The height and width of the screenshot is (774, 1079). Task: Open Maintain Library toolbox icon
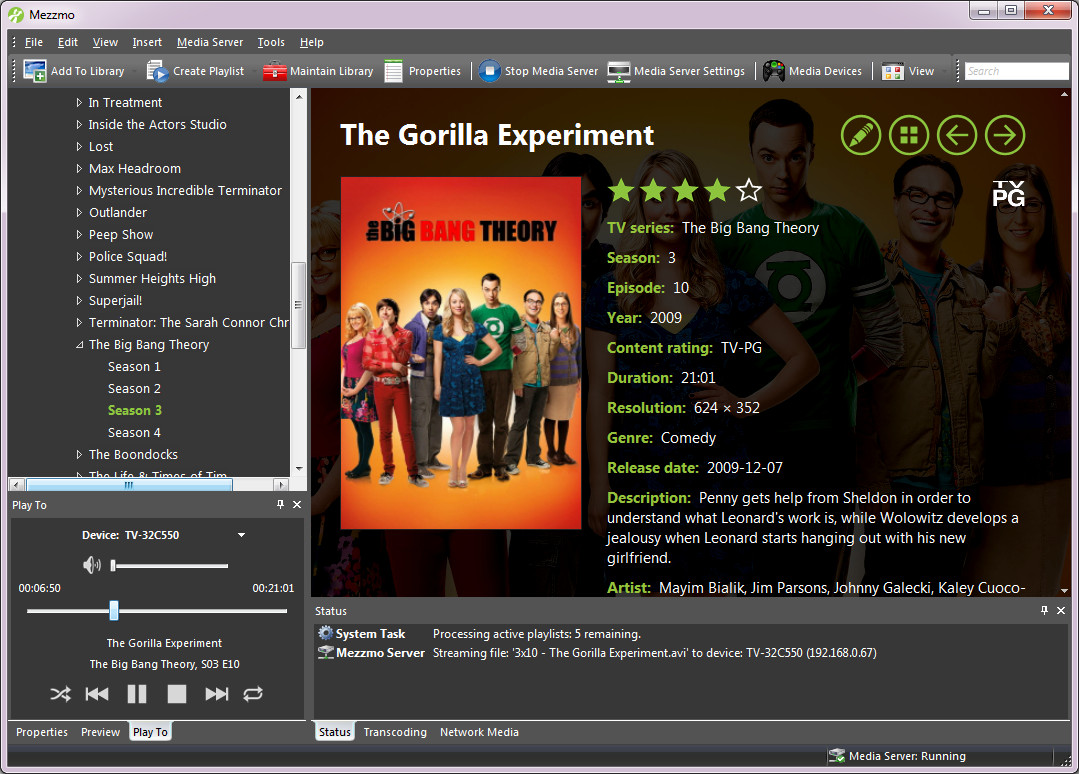(x=275, y=71)
